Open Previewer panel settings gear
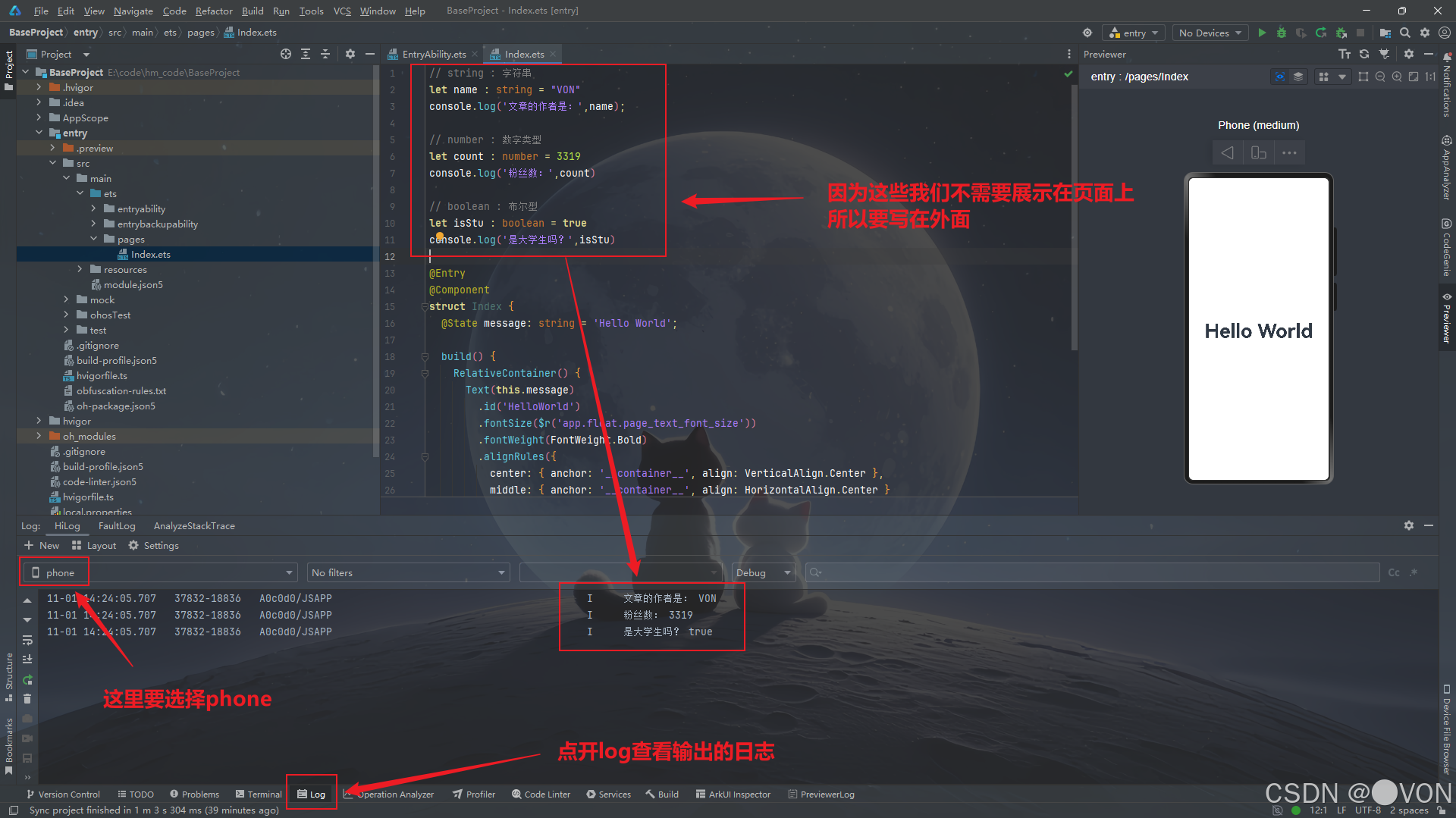 1409,54
